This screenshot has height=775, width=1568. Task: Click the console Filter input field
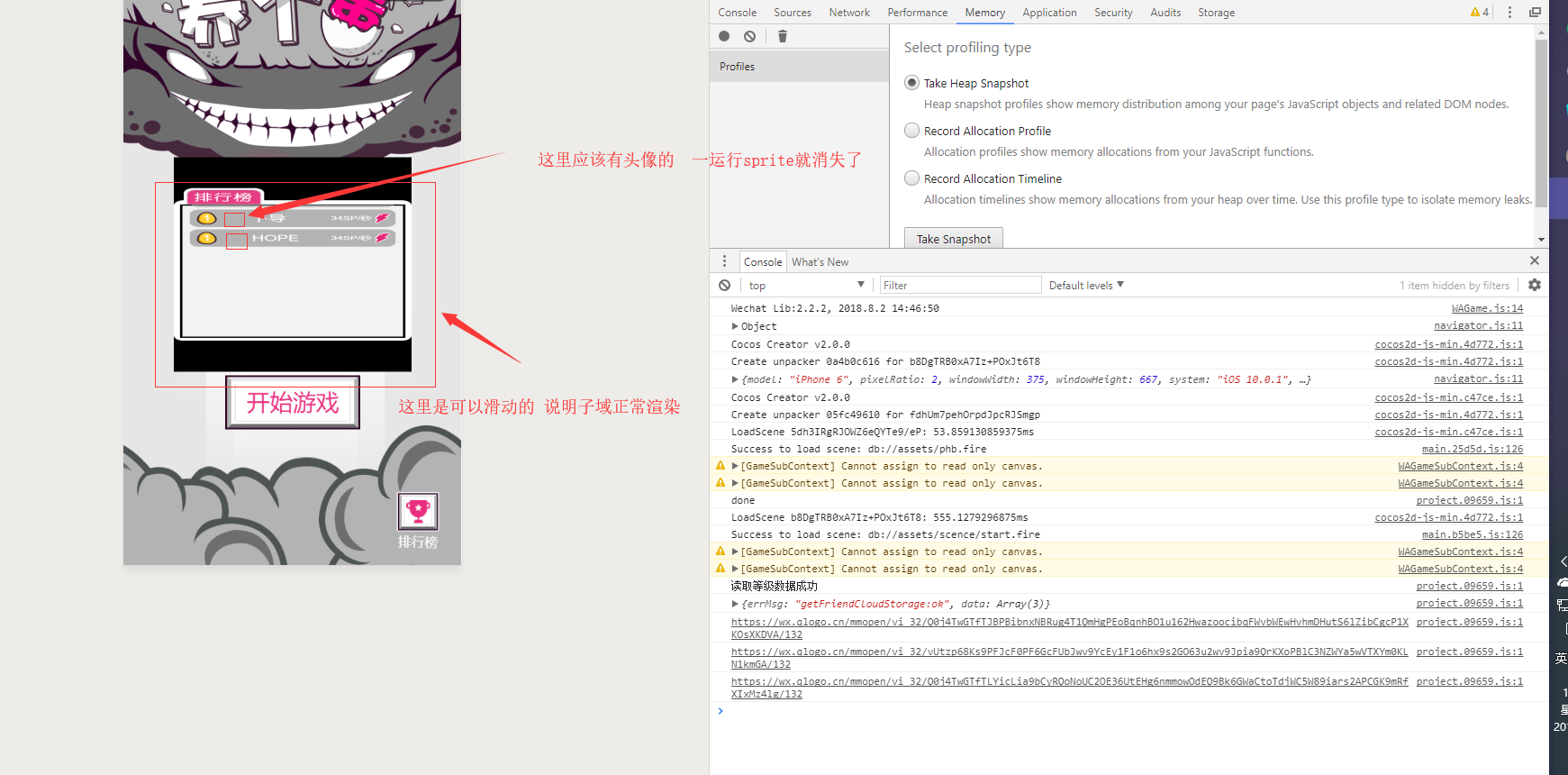[960, 285]
